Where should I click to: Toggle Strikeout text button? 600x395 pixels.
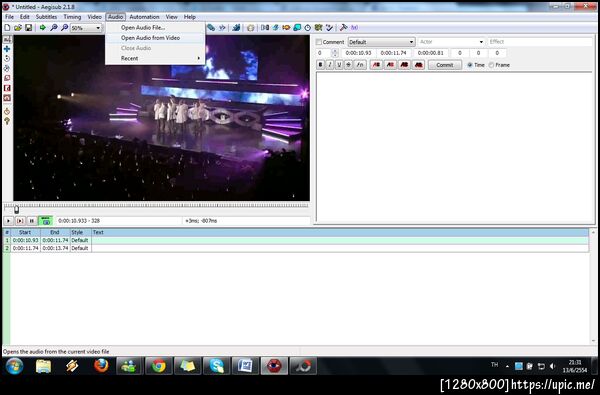point(348,65)
